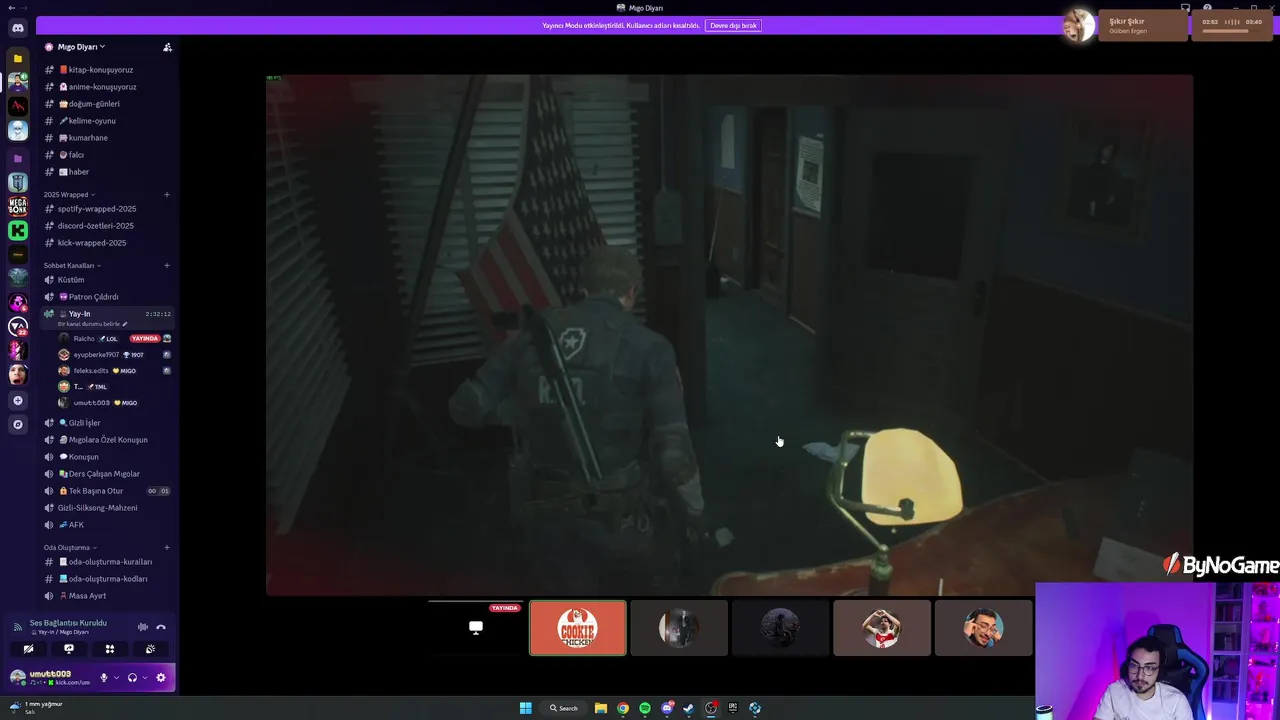Click Devre dışı bırak button
The width and height of the screenshot is (1280, 720).
733,25
